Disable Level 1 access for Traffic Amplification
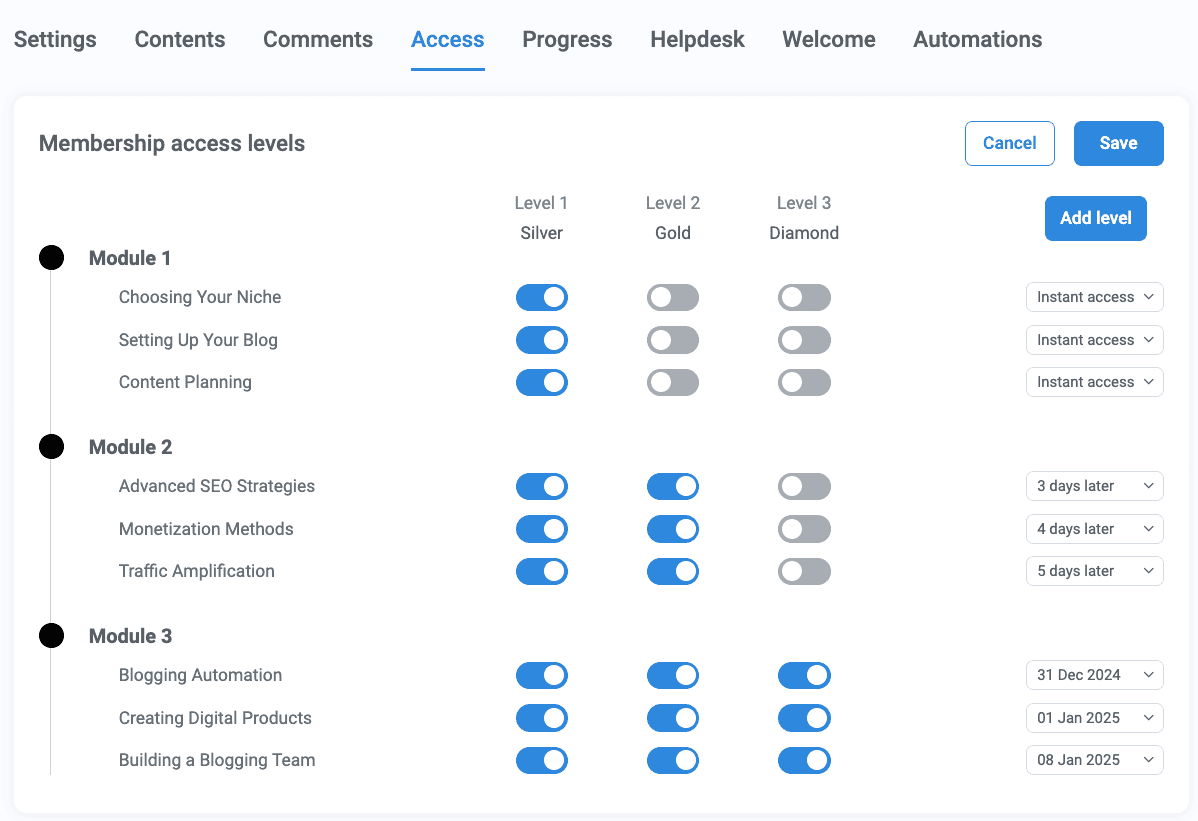This screenshot has height=821, width=1198. tap(541, 571)
